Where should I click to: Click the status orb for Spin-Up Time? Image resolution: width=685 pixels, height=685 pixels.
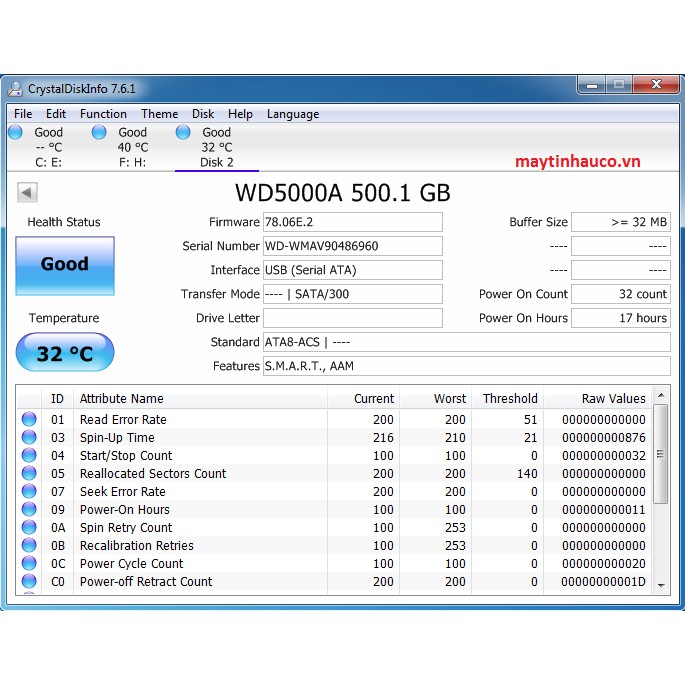tap(29, 438)
